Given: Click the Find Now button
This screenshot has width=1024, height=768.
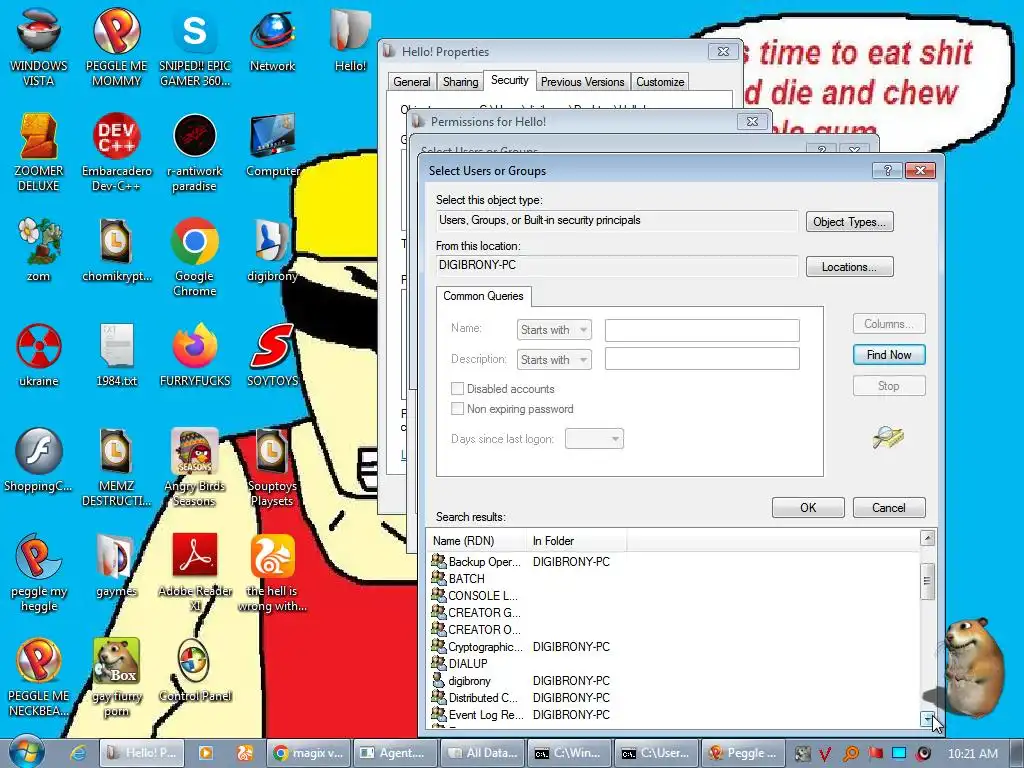Looking at the screenshot, I should [x=889, y=355].
